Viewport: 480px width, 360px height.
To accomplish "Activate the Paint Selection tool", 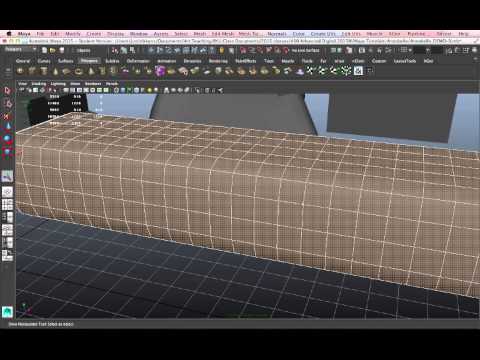I will 7,116.
